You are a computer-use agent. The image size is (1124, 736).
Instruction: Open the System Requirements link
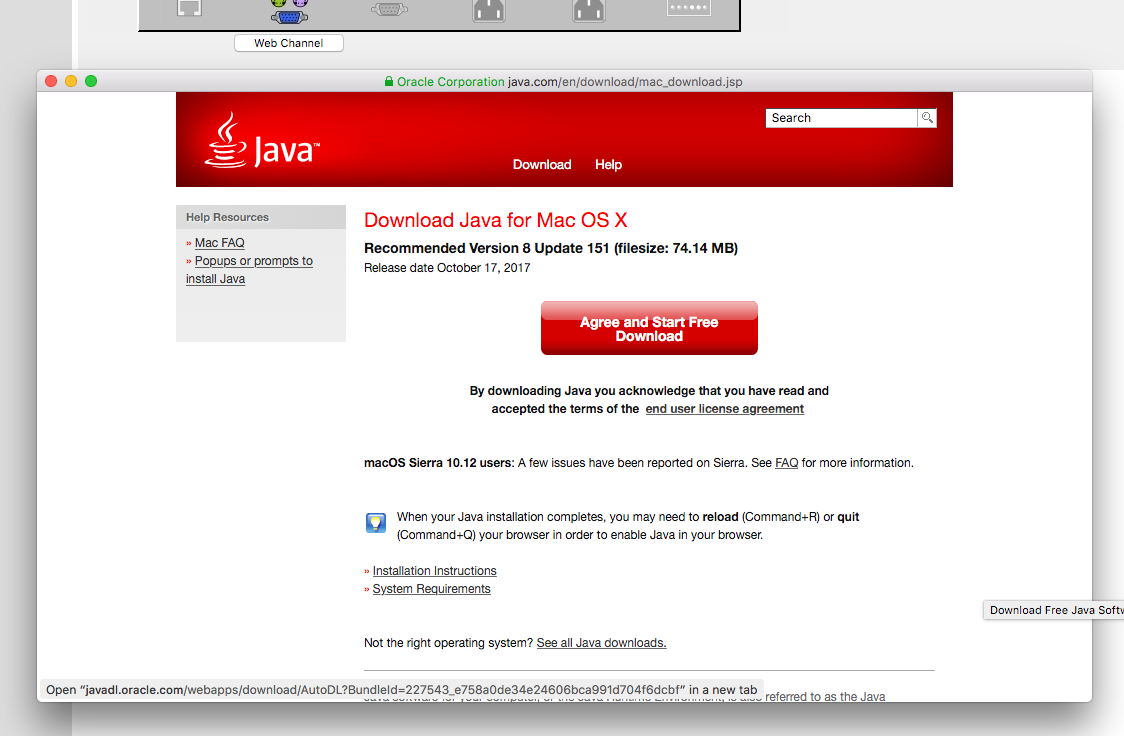pos(432,588)
